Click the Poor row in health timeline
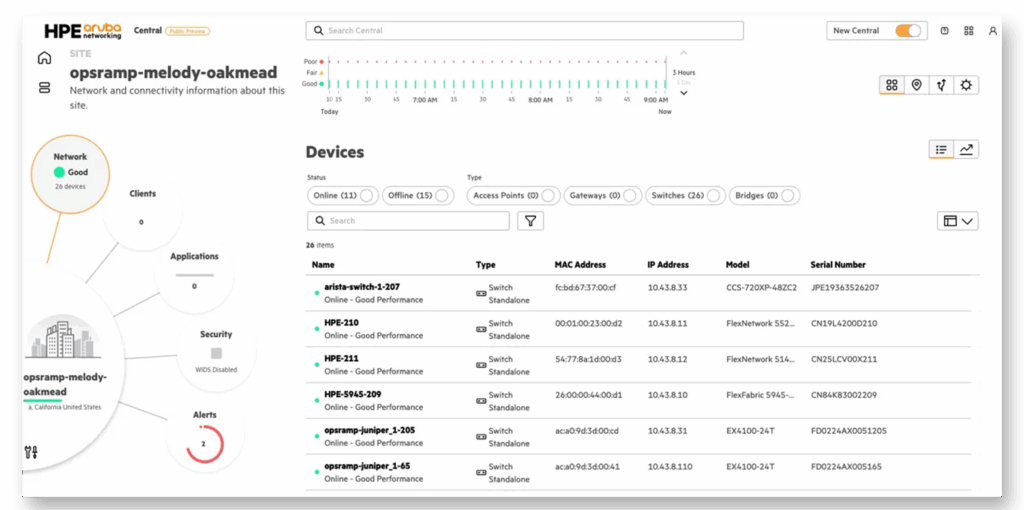The height and width of the screenshot is (510, 1024). click(x=496, y=61)
